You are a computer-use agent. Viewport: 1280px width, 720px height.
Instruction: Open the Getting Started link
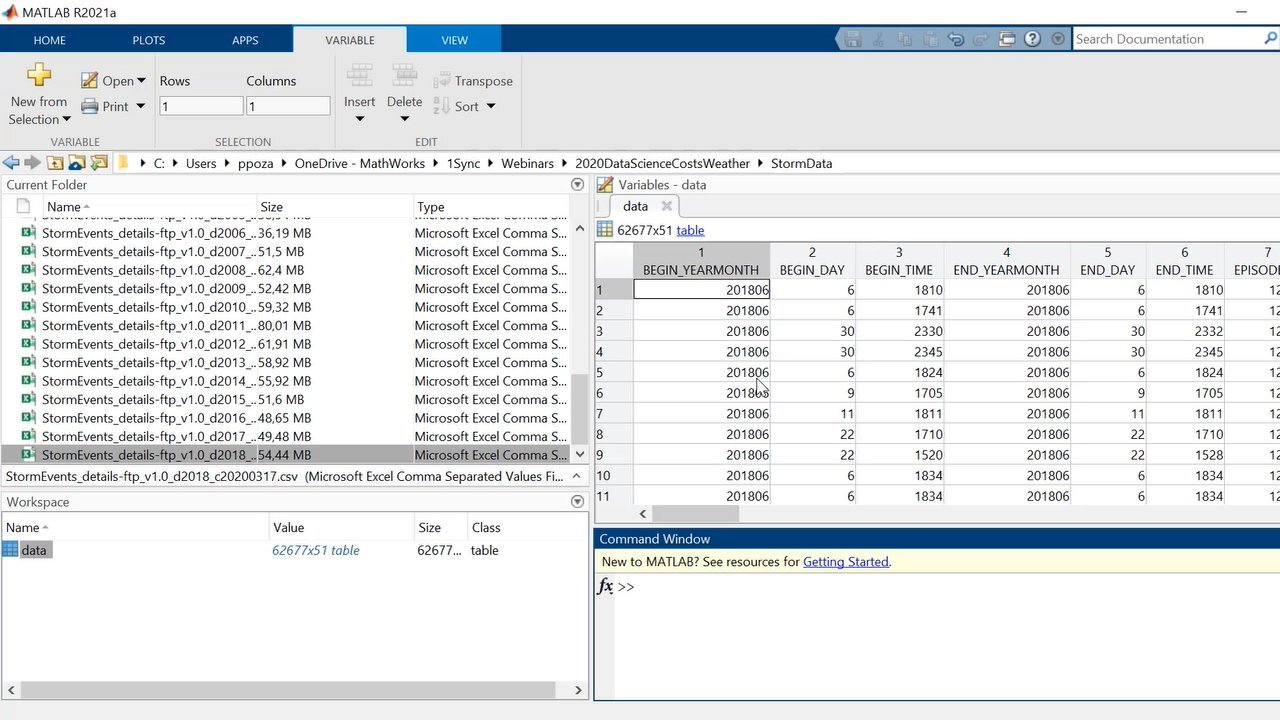coord(845,562)
